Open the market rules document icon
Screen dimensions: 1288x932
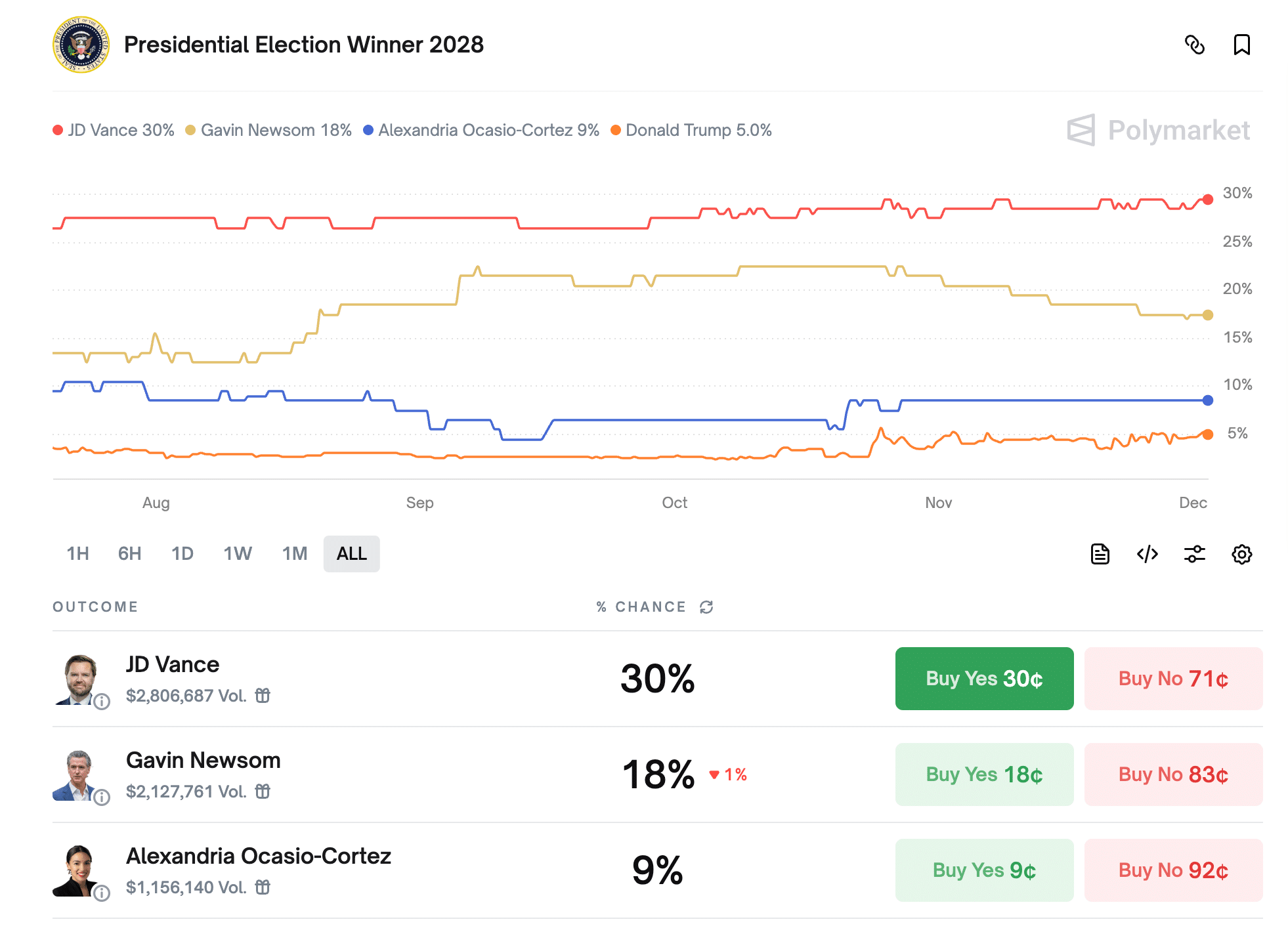point(1100,553)
